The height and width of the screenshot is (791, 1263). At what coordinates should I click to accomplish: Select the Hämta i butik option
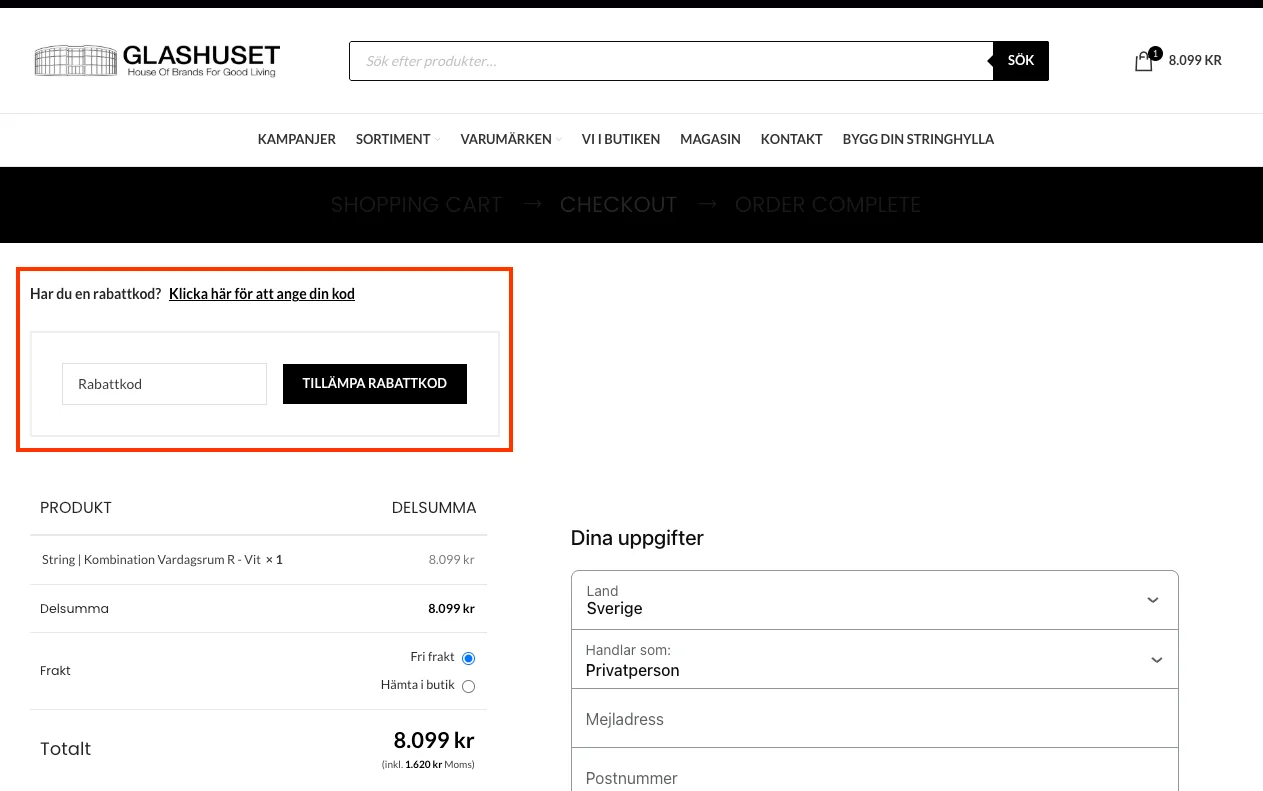468,686
